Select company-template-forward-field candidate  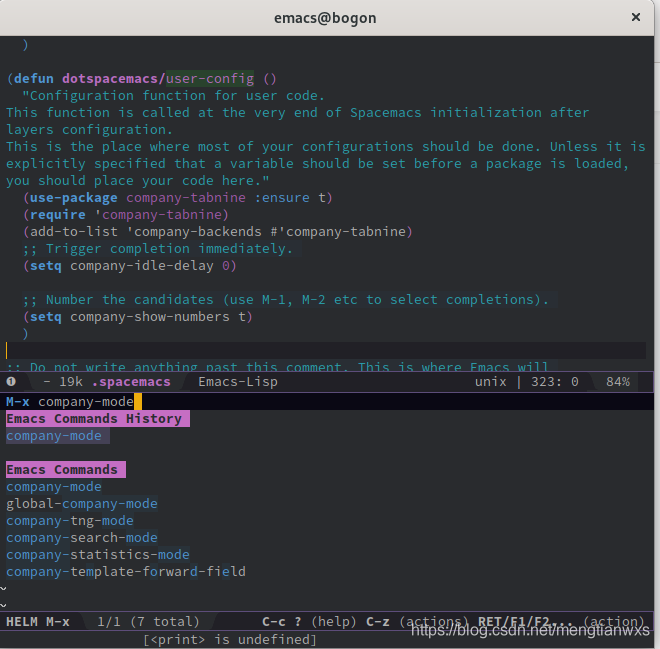(126, 572)
